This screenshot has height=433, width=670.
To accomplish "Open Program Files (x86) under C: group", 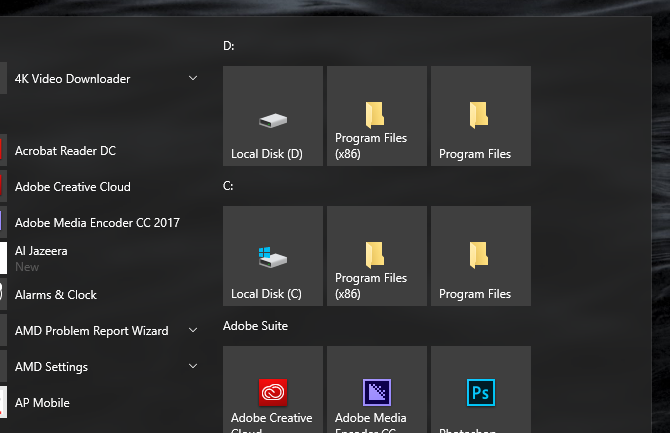I will point(376,256).
